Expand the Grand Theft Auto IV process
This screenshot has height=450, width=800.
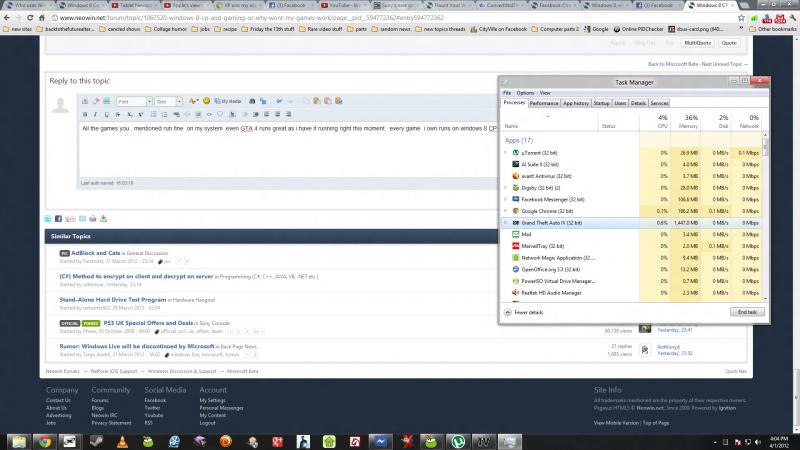(506, 223)
